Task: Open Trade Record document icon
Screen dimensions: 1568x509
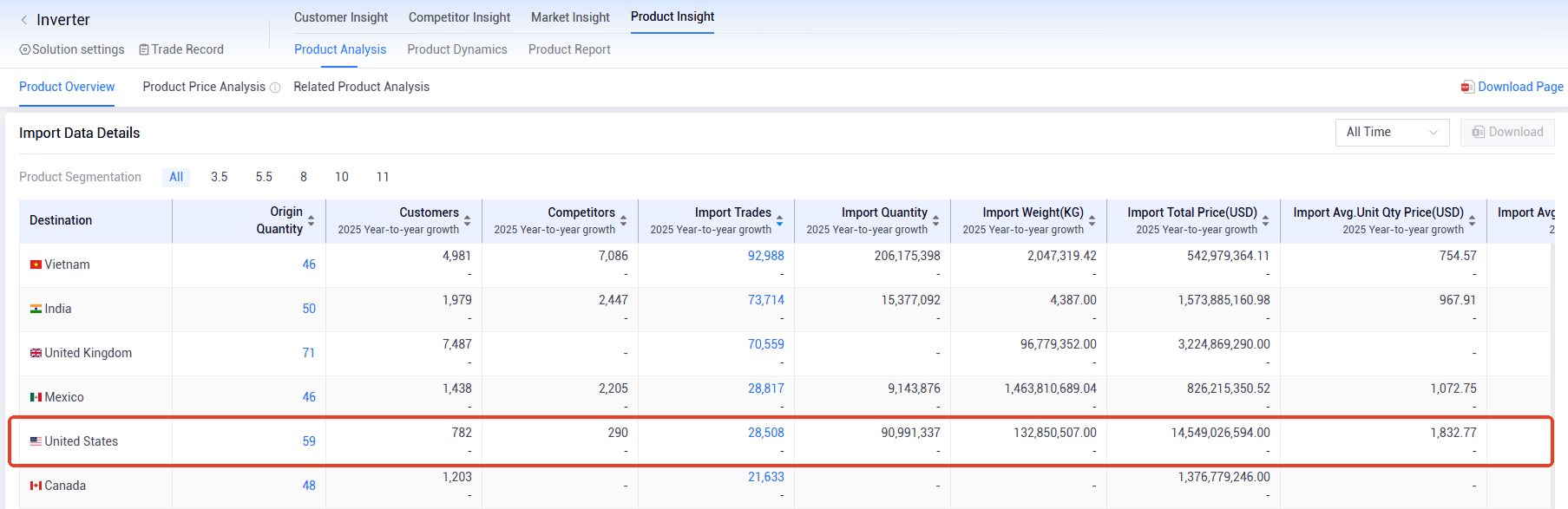Action: (x=144, y=50)
